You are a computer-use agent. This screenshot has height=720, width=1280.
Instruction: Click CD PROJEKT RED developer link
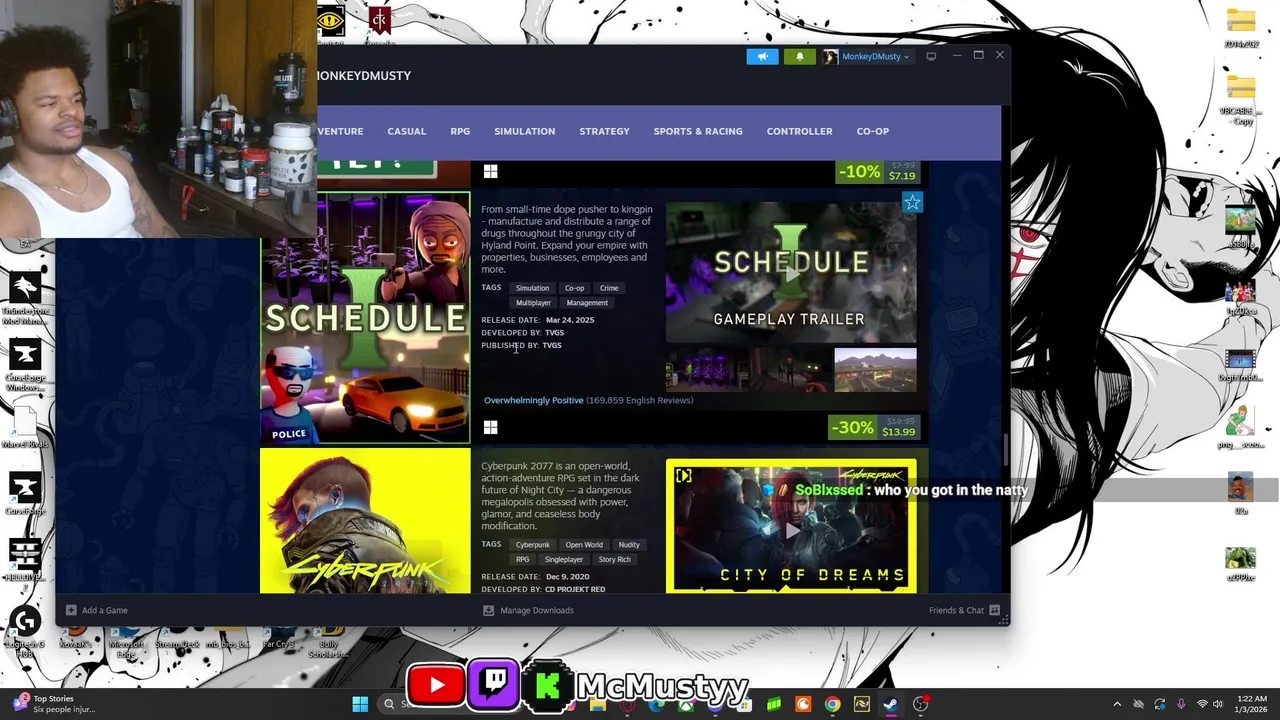pyautogui.click(x=575, y=589)
